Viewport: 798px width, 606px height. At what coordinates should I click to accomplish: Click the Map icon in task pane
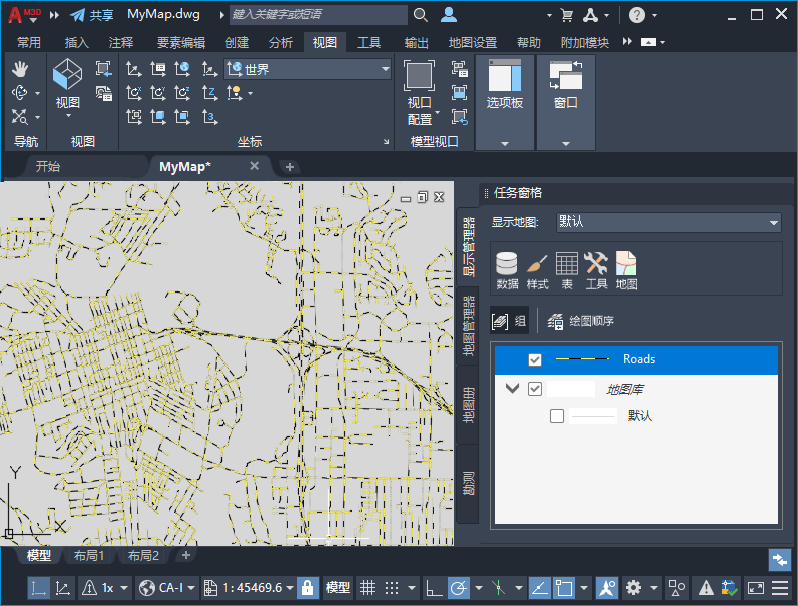626,270
